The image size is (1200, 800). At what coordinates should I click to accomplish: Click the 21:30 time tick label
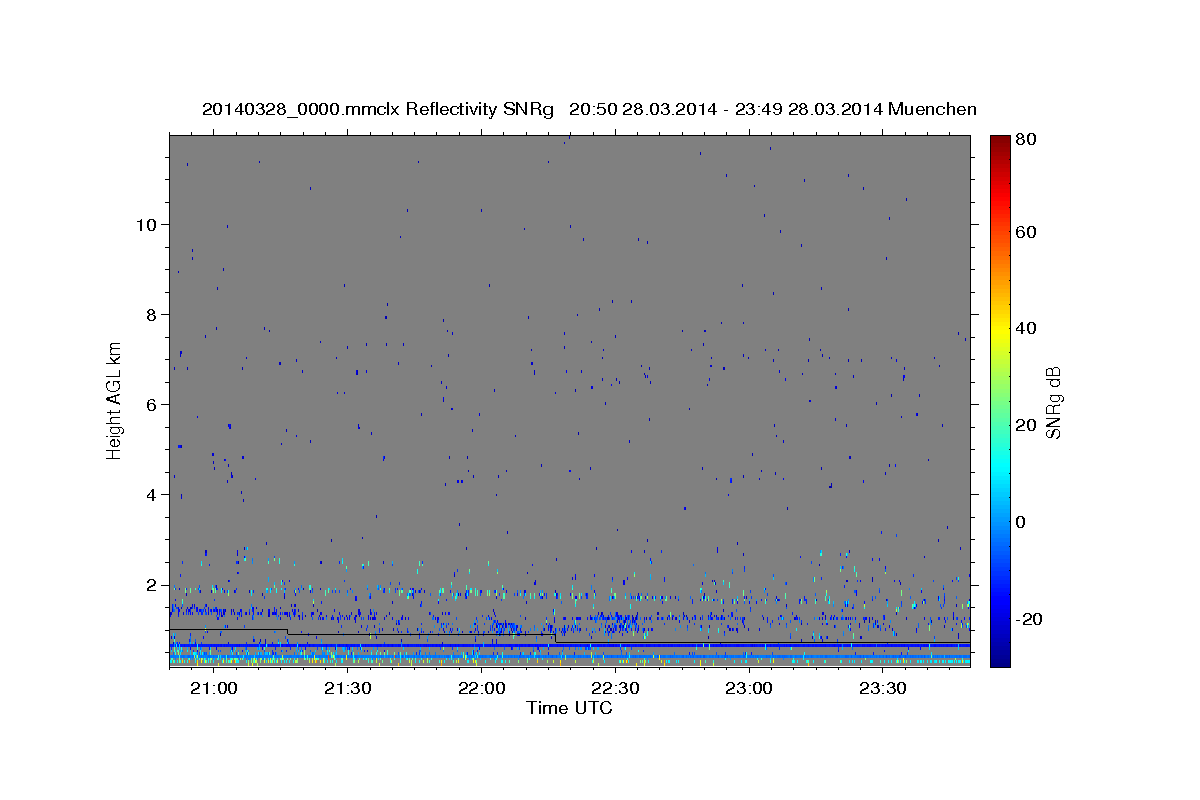pyautogui.click(x=347, y=688)
